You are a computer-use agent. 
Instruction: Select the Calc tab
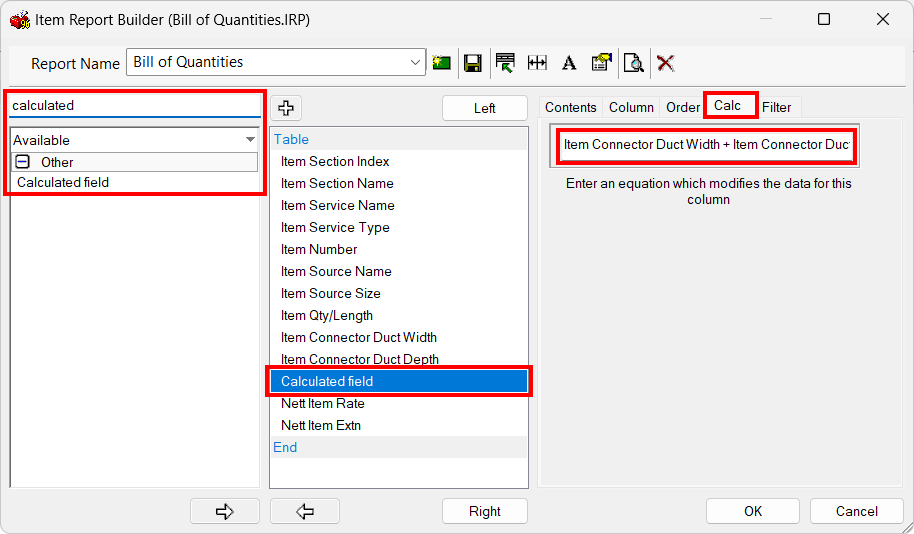click(727, 106)
